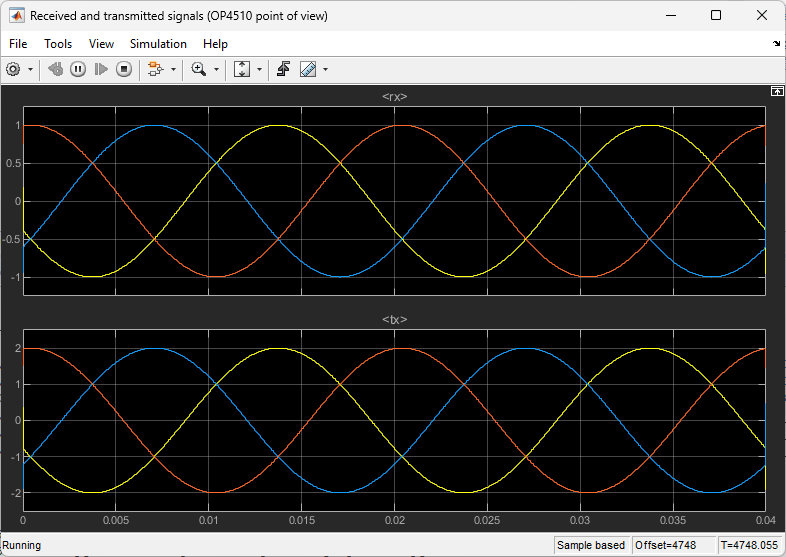The image size is (786, 557).
Task: Stop the simulation
Action: [124, 69]
